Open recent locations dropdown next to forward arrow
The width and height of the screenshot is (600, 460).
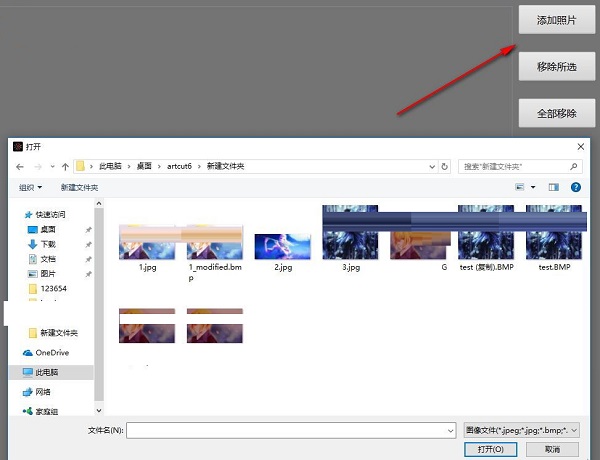[x=52, y=166]
